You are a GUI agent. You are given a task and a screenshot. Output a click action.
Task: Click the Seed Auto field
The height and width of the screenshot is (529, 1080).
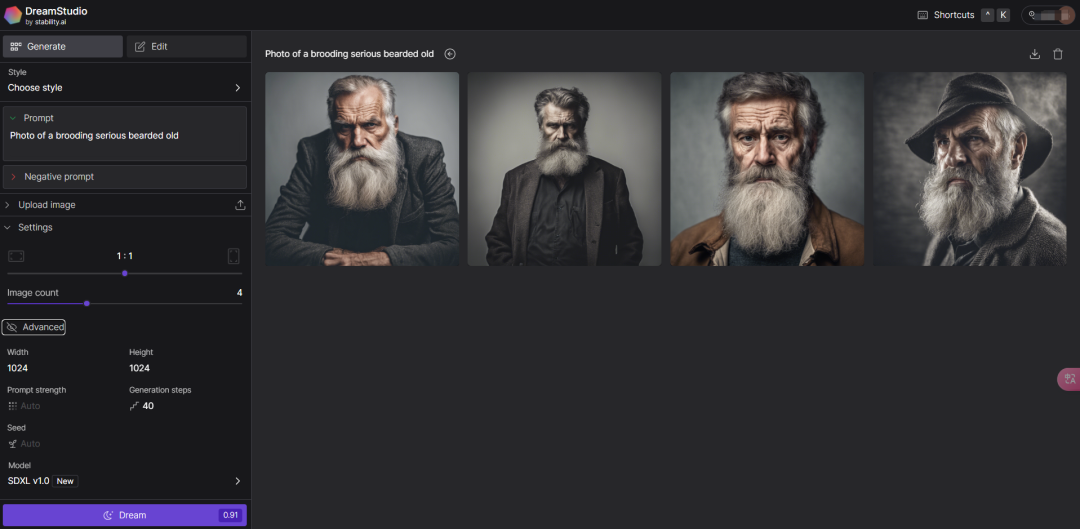coord(30,444)
